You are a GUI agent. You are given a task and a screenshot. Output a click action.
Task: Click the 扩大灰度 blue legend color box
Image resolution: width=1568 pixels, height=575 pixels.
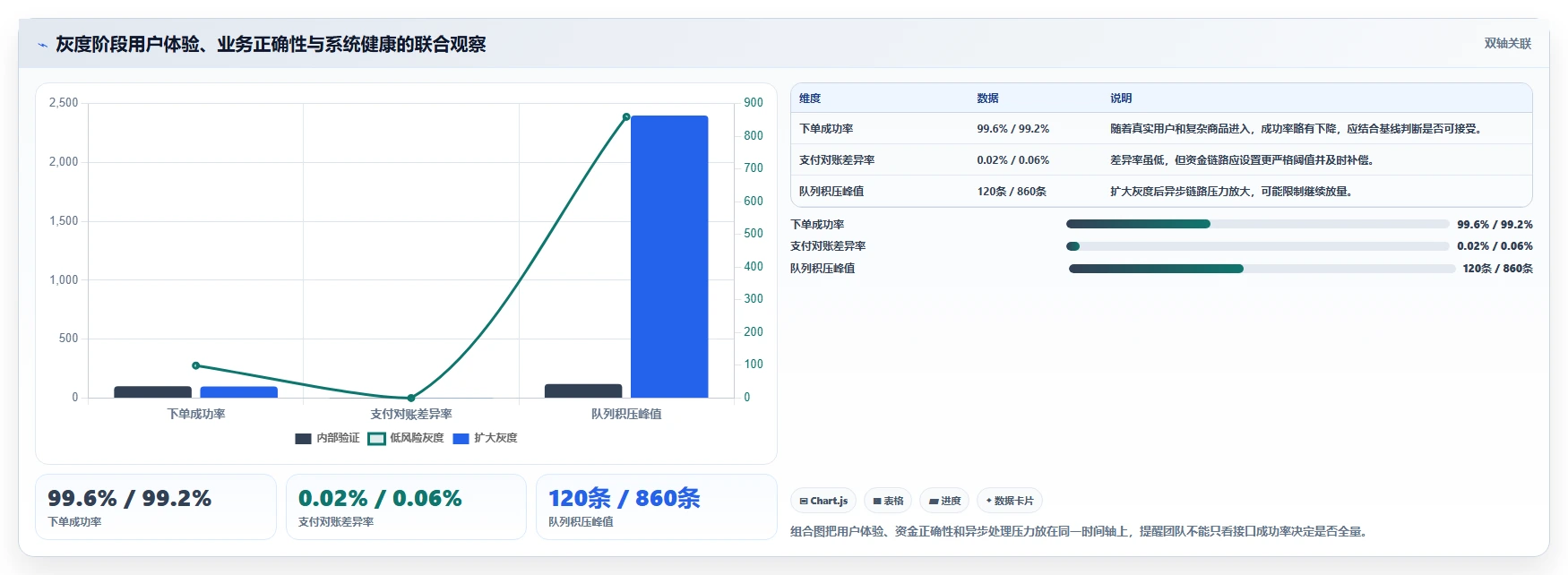[x=461, y=438]
